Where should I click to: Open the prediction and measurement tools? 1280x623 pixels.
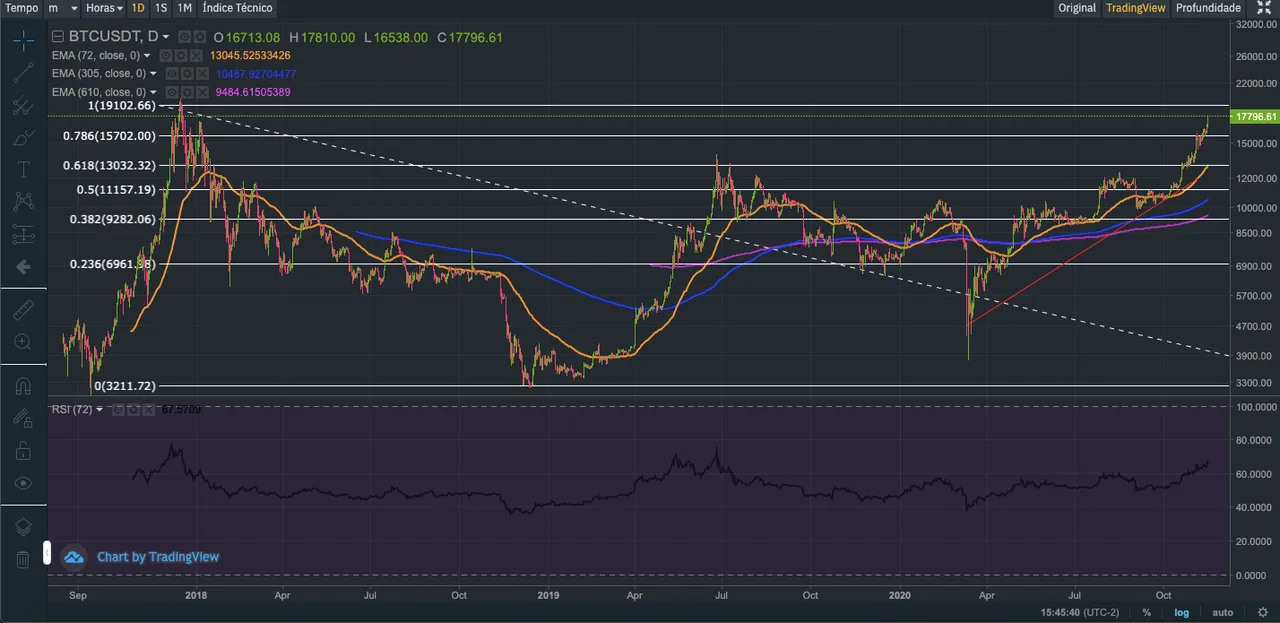click(23, 234)
